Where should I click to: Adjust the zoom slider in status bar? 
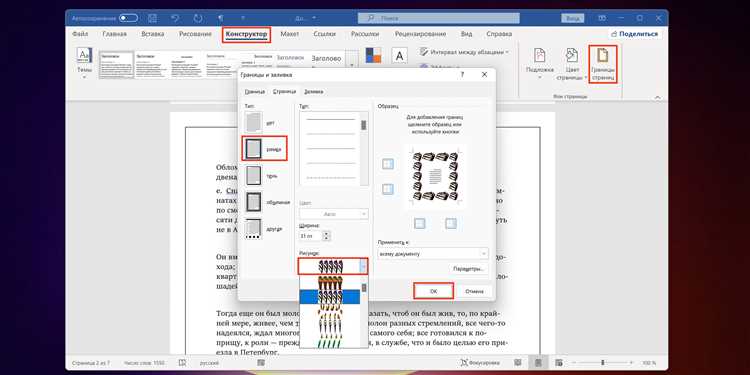pos(602,363)
